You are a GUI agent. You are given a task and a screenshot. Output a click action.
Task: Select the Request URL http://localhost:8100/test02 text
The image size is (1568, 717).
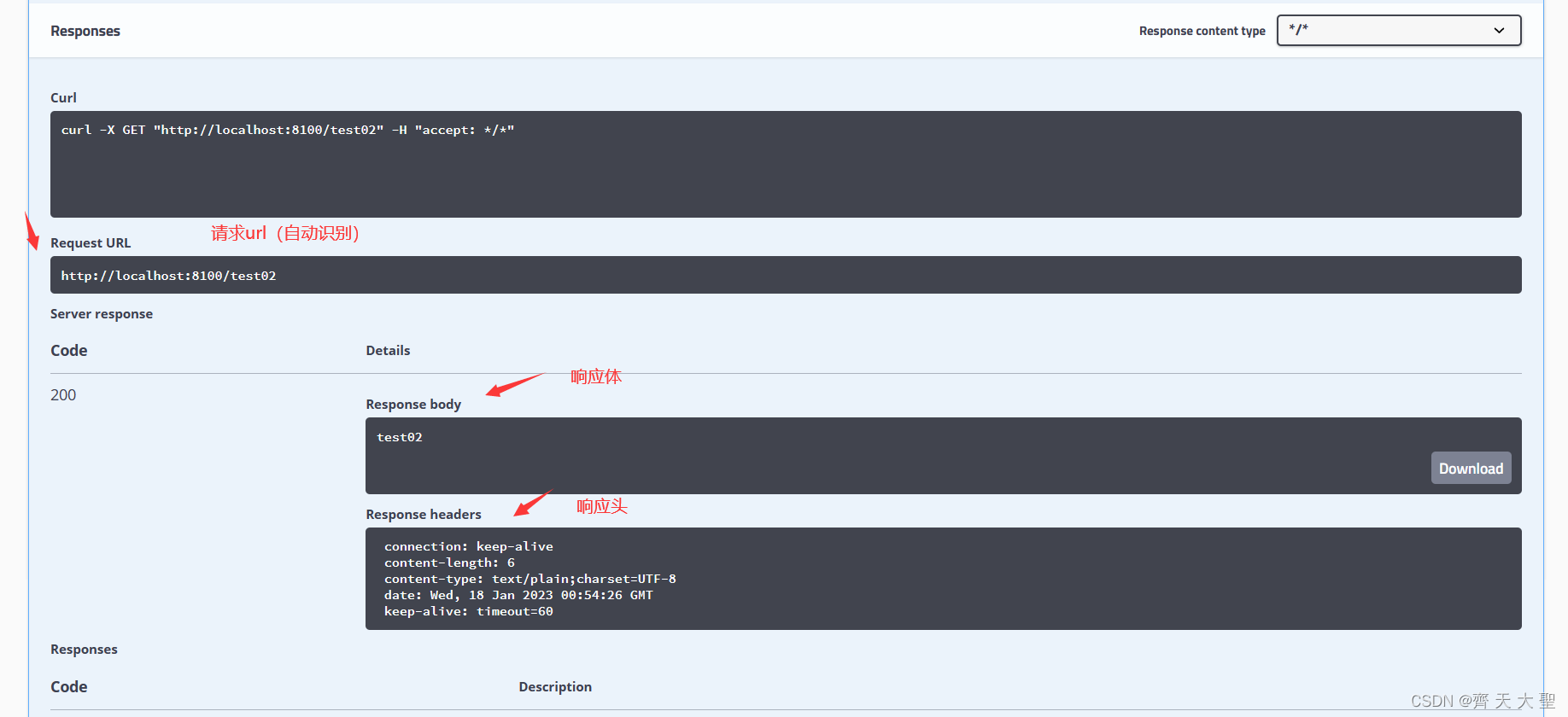click(168, 276)
